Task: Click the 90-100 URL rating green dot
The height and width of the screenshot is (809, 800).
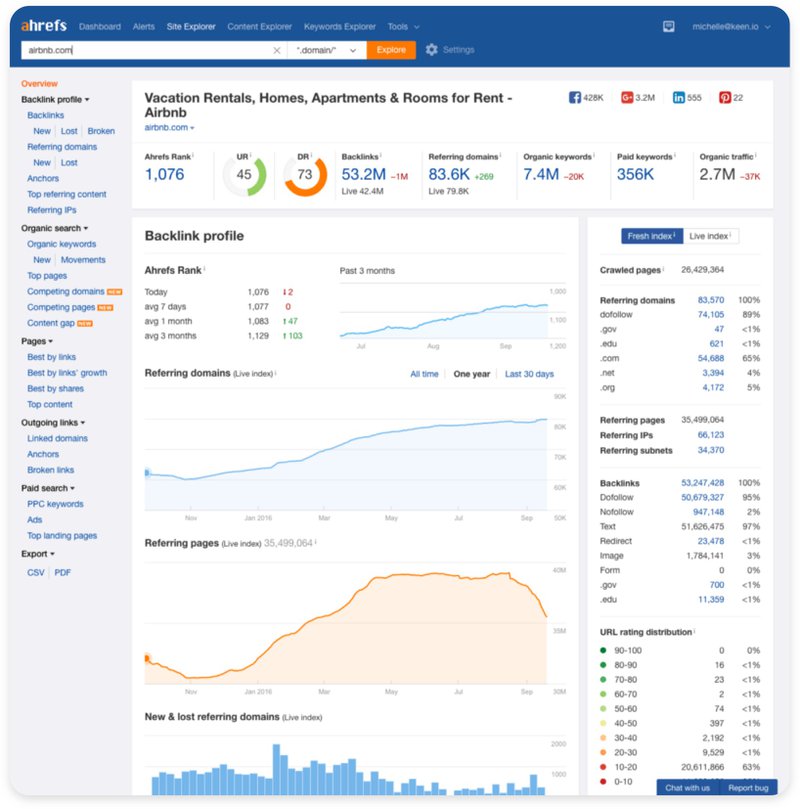Action: tap(603, 650)
